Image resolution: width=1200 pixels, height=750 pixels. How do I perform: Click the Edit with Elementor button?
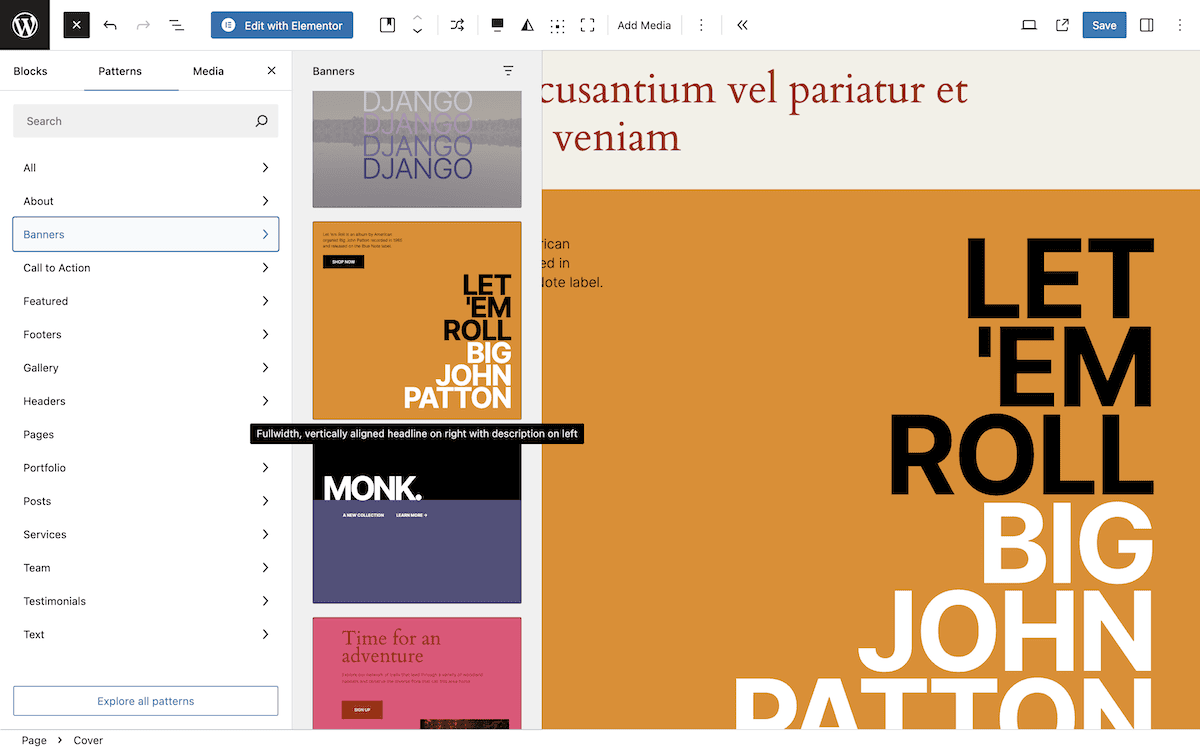coord(281,25)
